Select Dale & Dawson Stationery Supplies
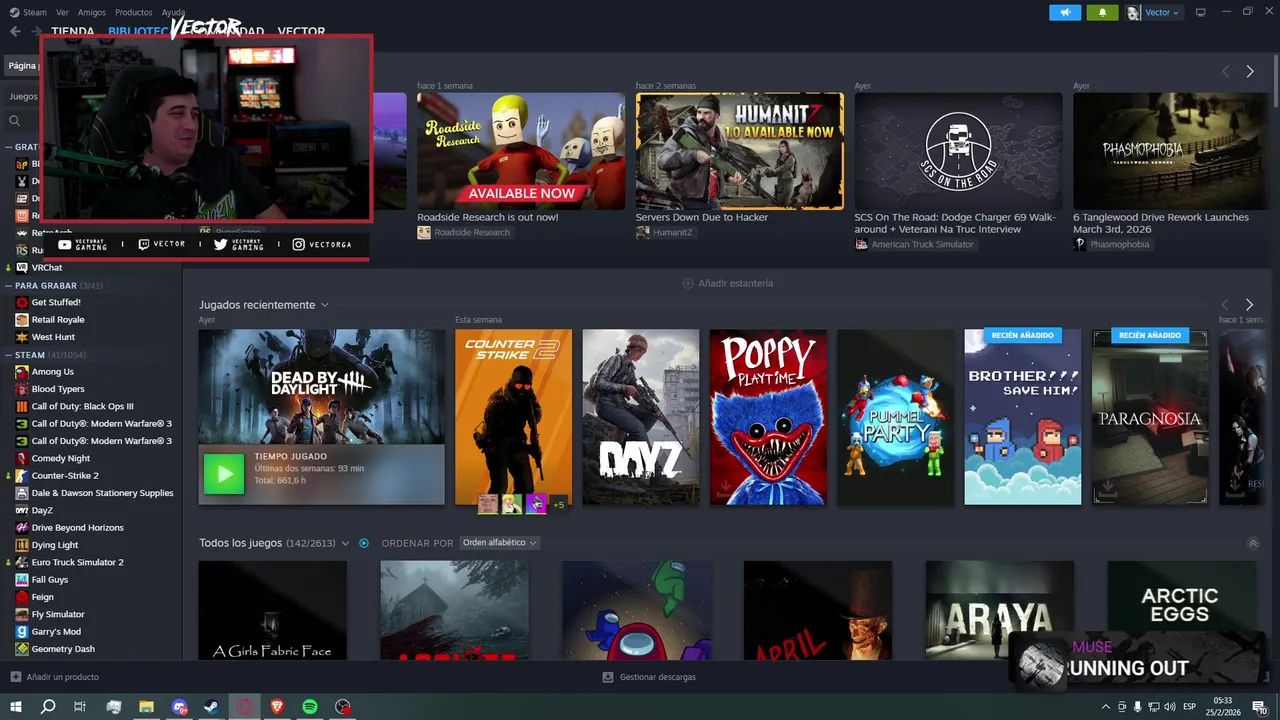The image size is (1280, 720). click(x=102, y=493)
